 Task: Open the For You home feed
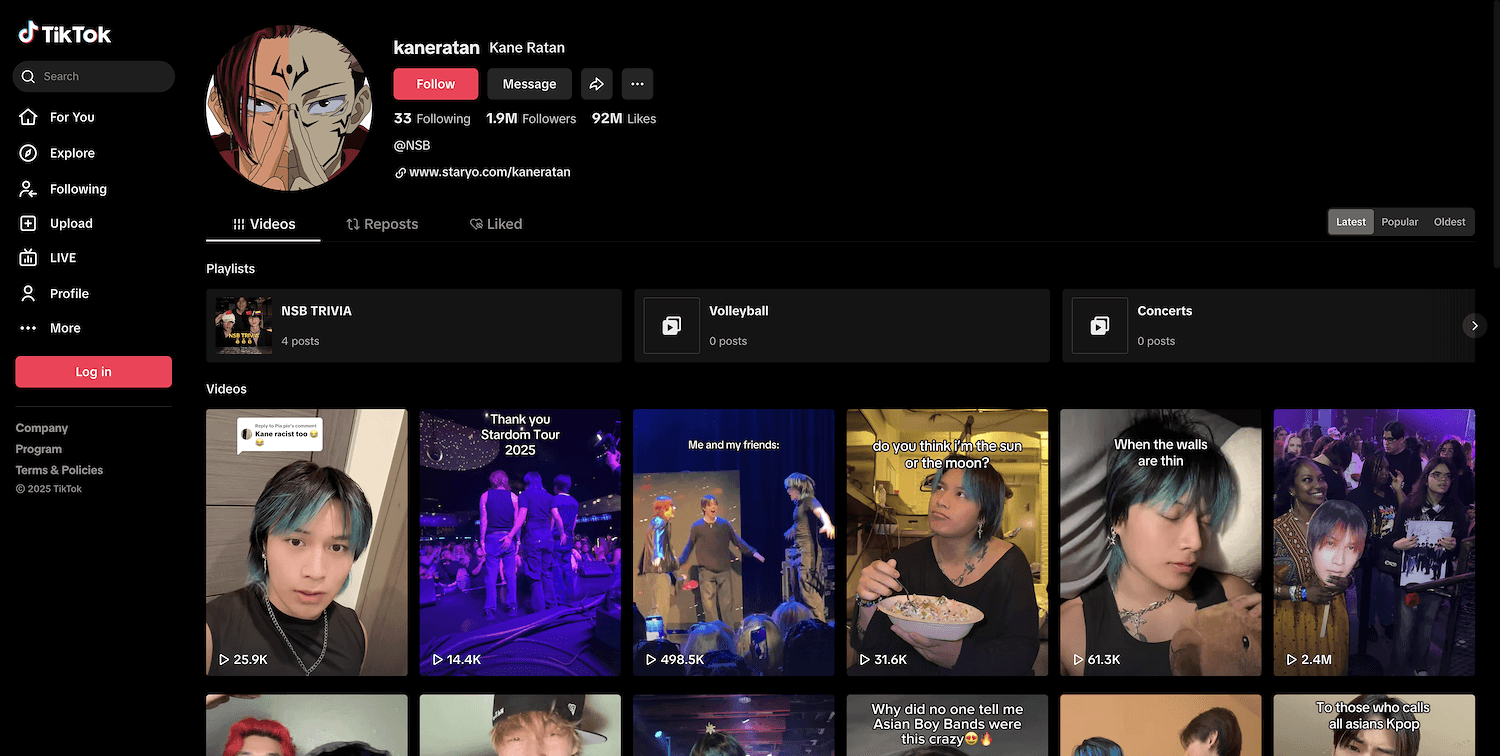click(72, 117)
